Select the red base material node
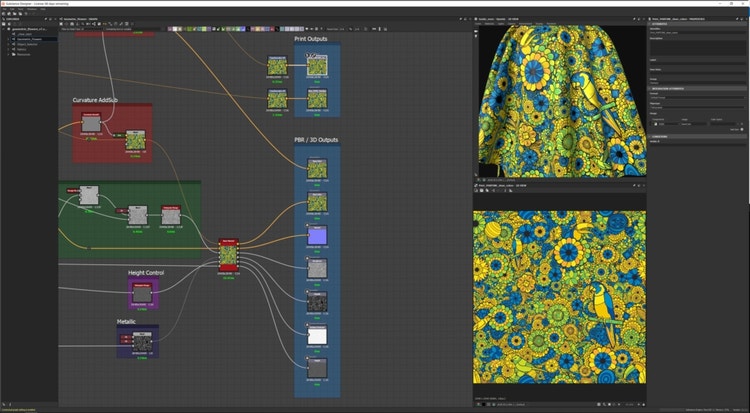750x413 pixels. click(229, 256)
